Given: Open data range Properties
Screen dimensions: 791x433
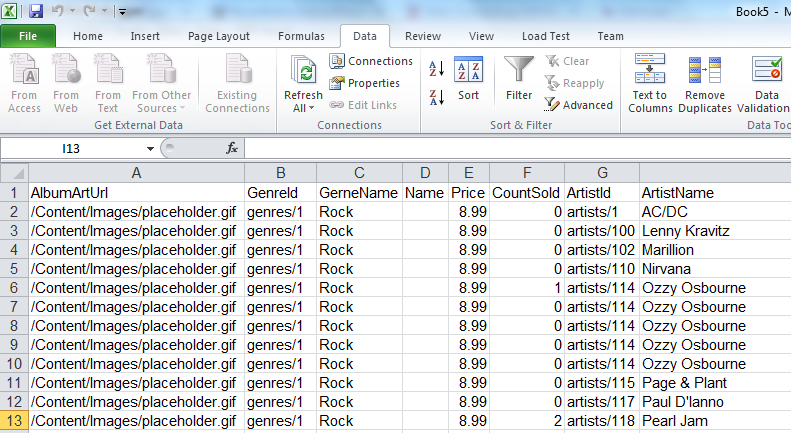Looking at the screenshot, I should pyautogui.click(x=365, y=83).
